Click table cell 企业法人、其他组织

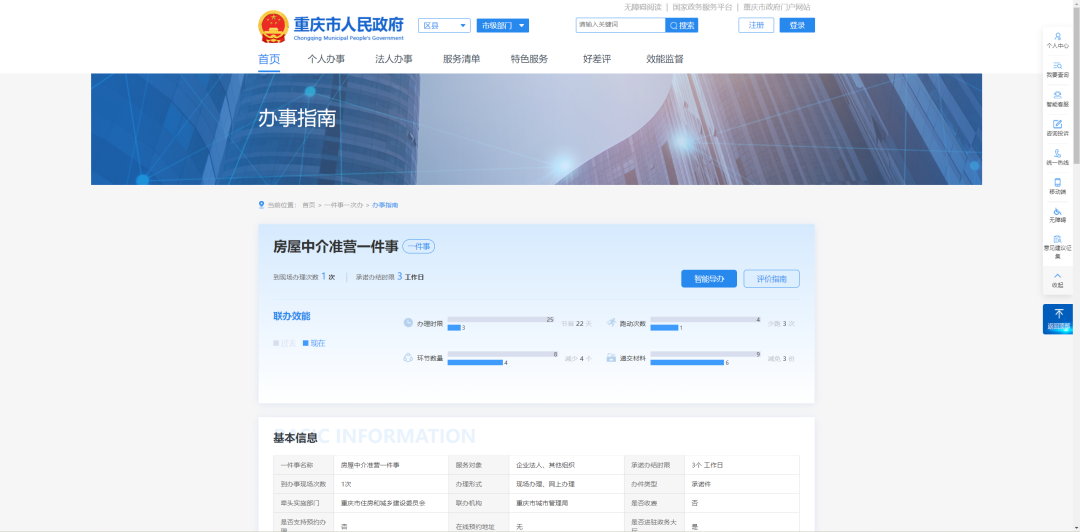(567, 465)
